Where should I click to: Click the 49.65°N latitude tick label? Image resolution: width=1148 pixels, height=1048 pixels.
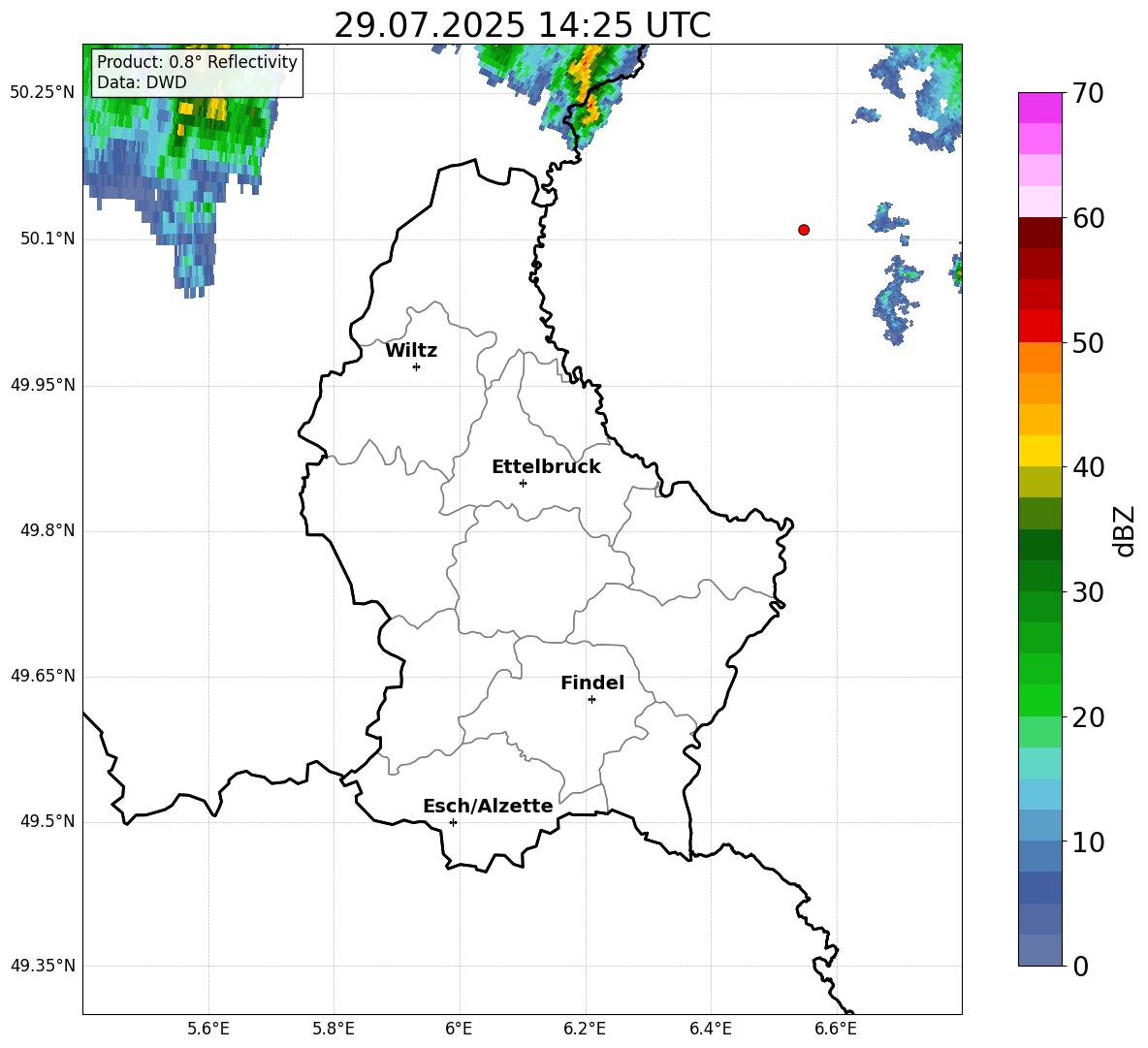tap(43, 676)
